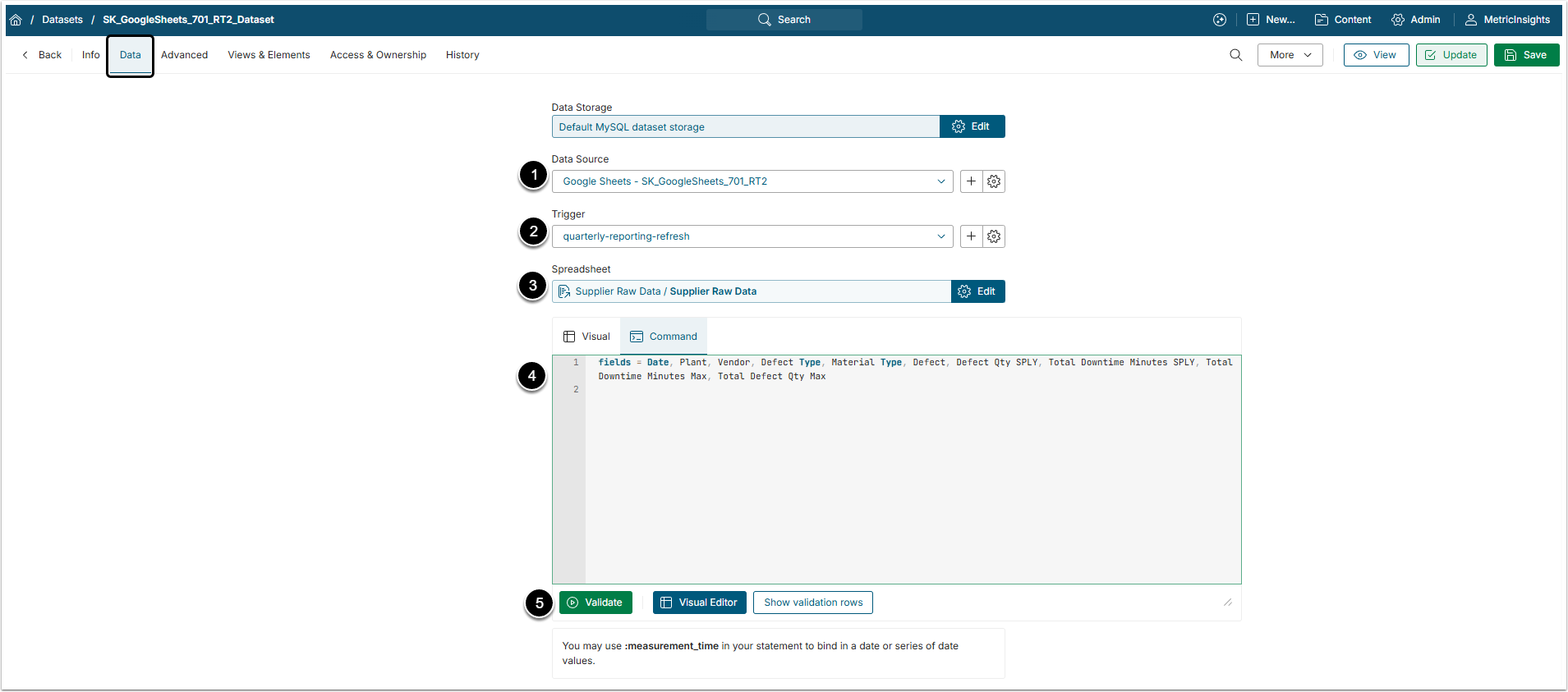Edit the Spreadsheet selection
The image size is (1568, 692).
(977, 291)
